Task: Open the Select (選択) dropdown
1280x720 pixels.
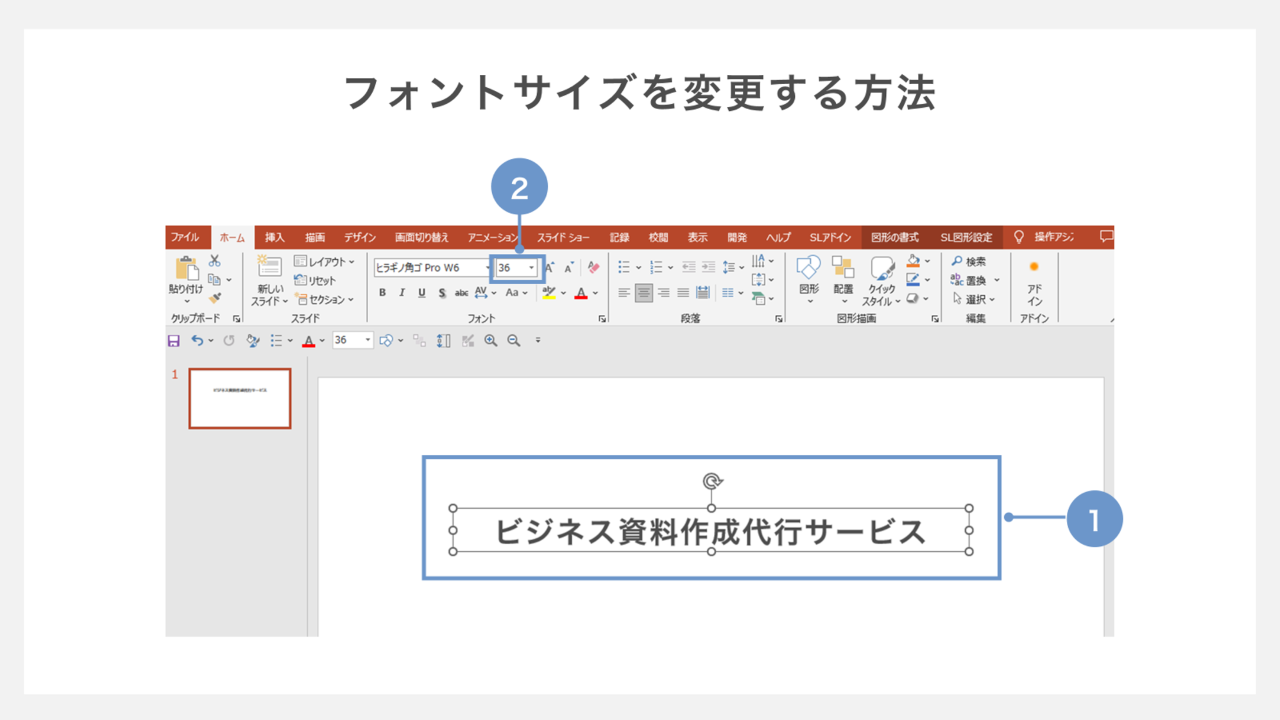Action: coord(973,299)
